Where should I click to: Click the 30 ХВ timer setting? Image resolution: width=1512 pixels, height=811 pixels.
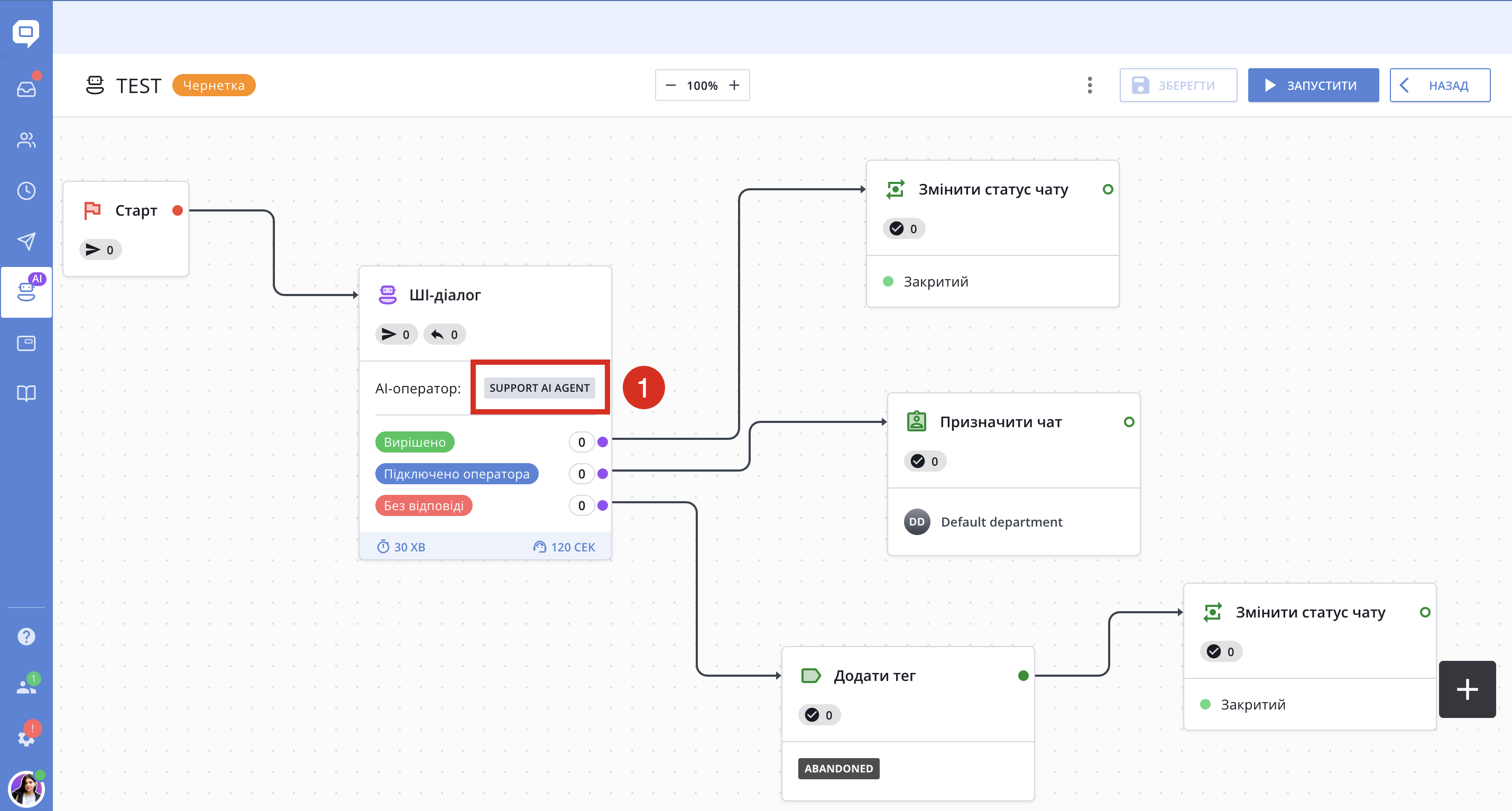(x=401, y=547)
